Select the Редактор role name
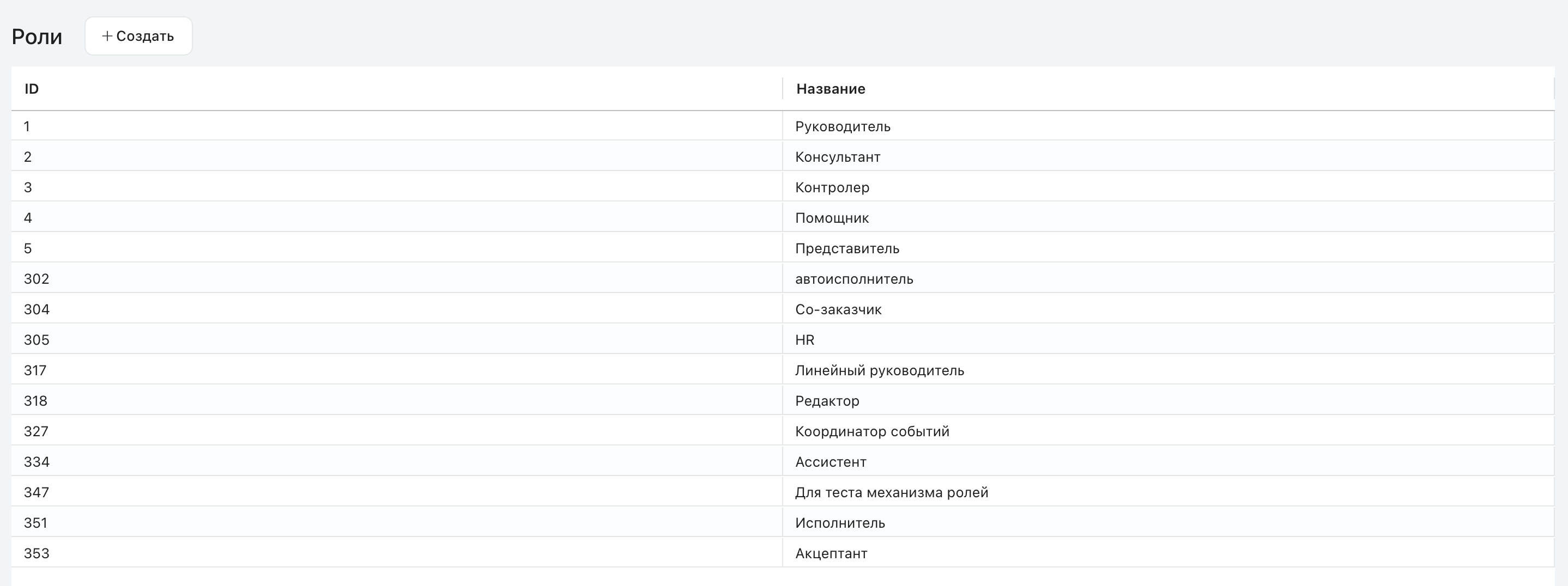 [x=827, y=400]
